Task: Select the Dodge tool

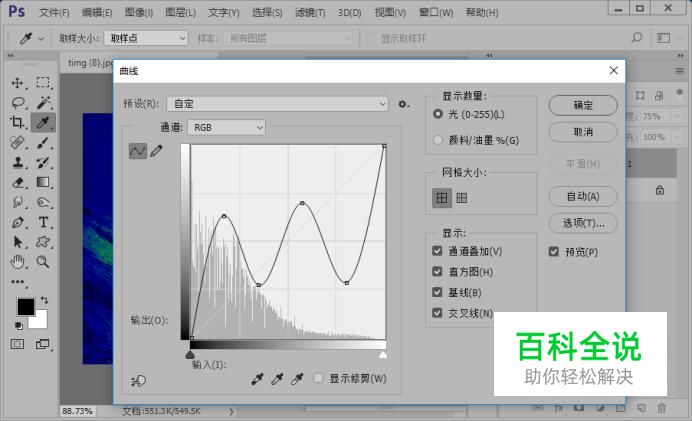Action: 43,202
